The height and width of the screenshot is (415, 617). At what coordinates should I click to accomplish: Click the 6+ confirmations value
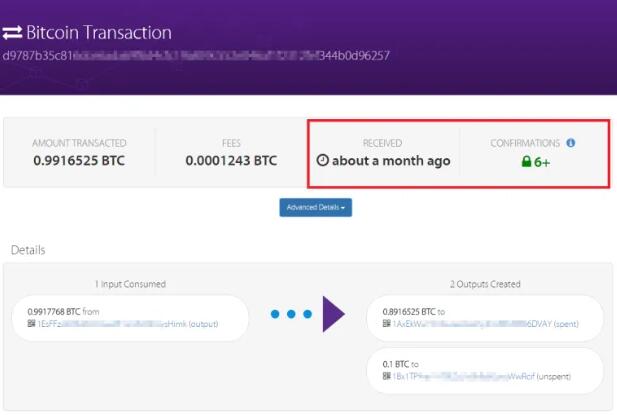coord(542,162)
